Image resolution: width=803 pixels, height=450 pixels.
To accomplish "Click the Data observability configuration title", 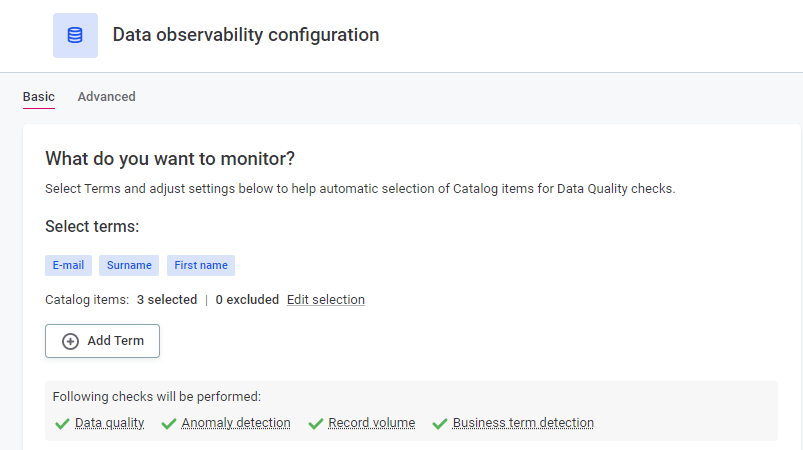I will [246, 35].
